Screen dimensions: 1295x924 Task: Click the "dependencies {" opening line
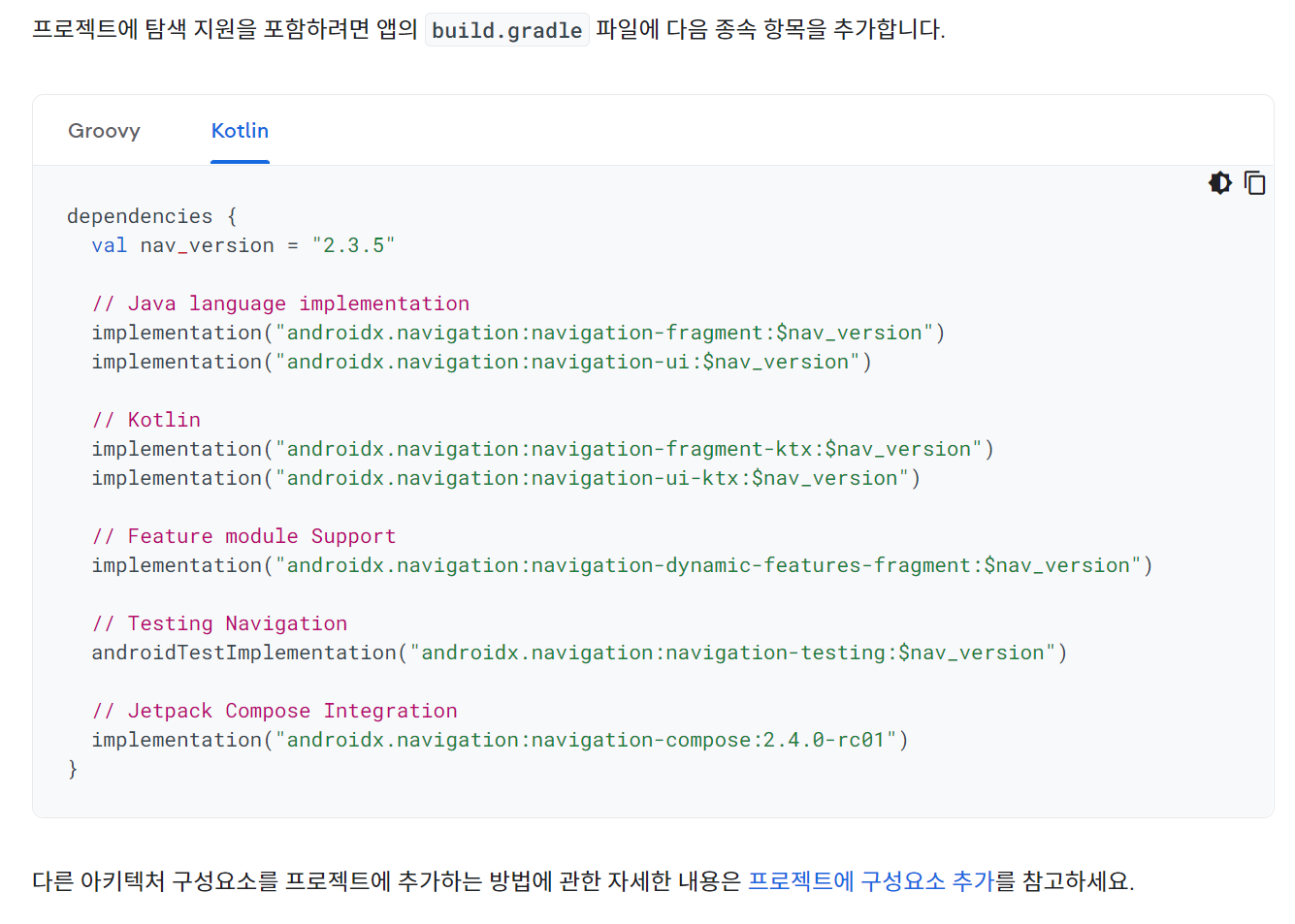(x=152, y=216)
